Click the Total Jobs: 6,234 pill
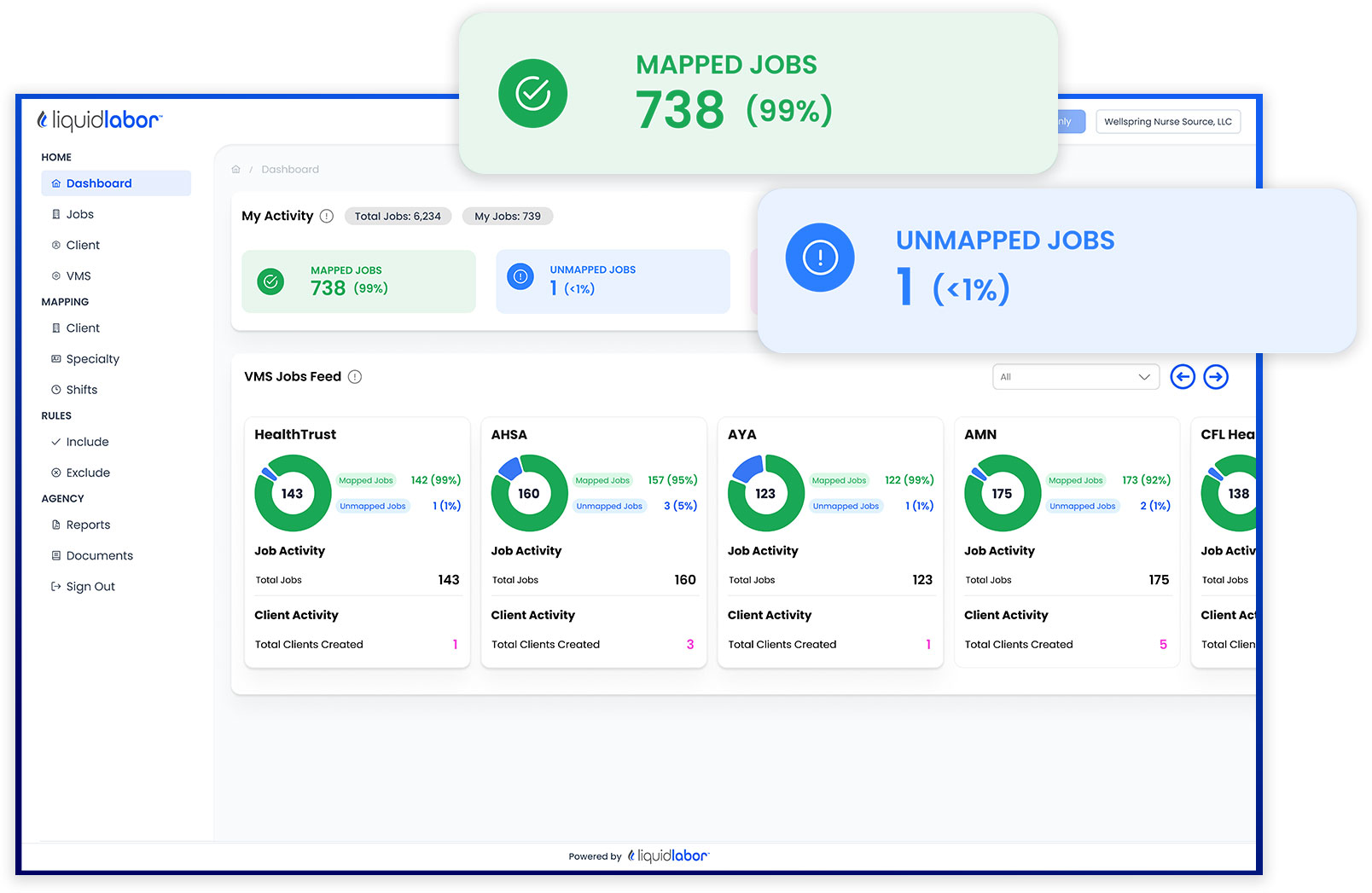Viewport: 1372px width, 893px height. (x=398, y=216)
